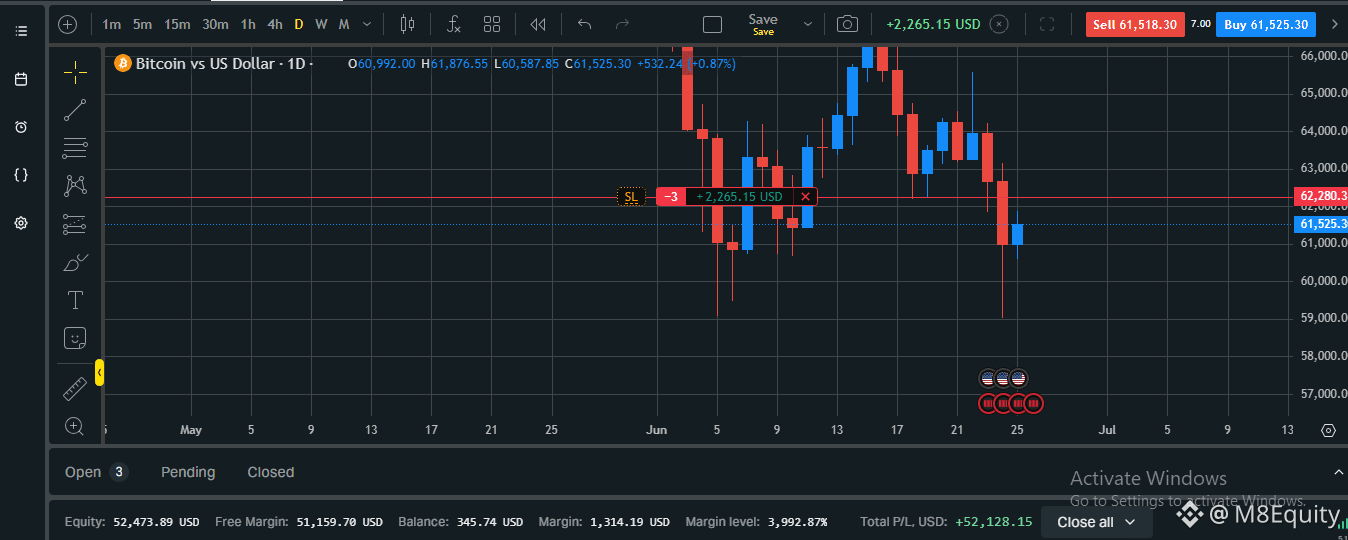
Task: Collapse the positions panel with chevron
Action: pyautogui.click(x=1338, y=471)
